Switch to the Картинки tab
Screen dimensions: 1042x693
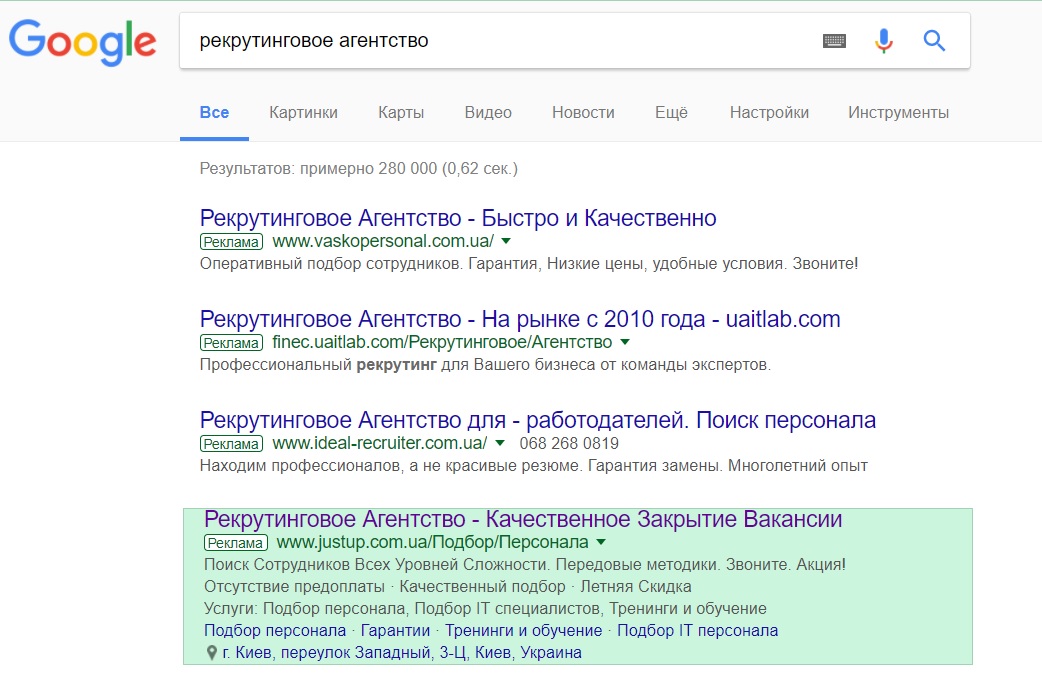pos(303,112)
